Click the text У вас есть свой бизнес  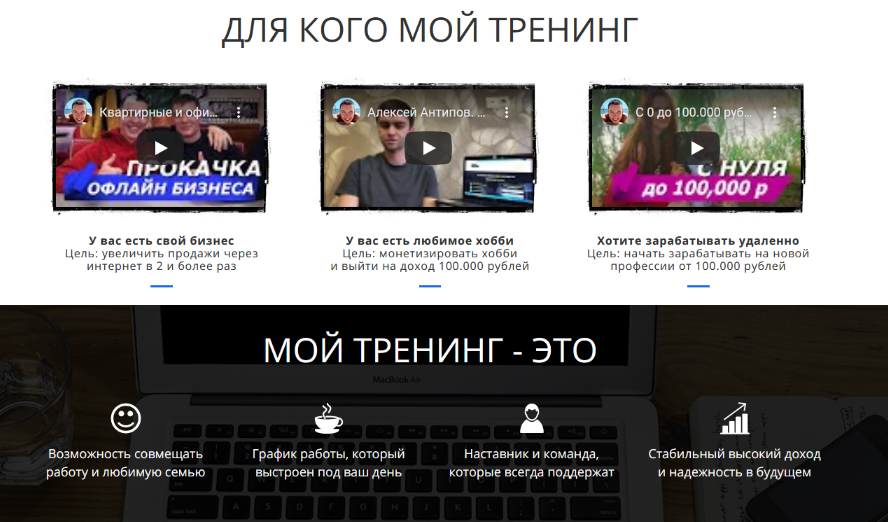[161, 241]
